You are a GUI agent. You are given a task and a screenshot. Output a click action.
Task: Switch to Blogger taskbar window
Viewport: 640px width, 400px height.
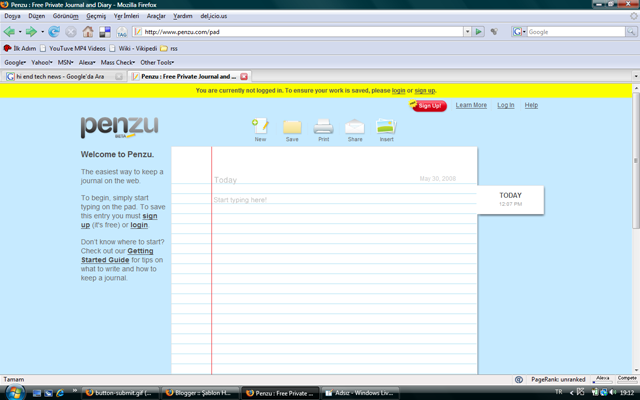[200, 393]
